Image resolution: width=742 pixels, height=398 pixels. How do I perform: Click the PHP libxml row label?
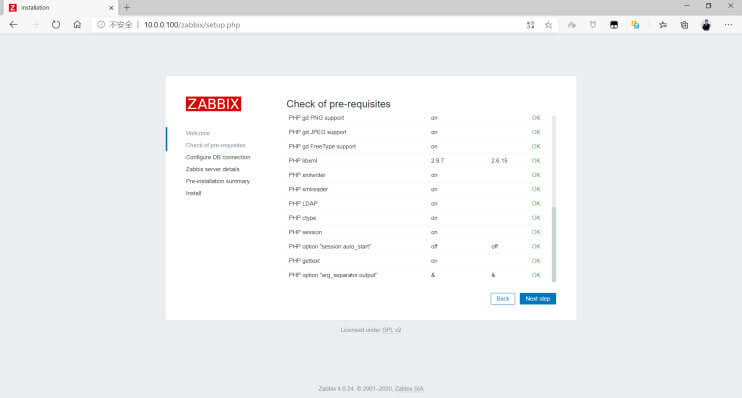point(303,161)
